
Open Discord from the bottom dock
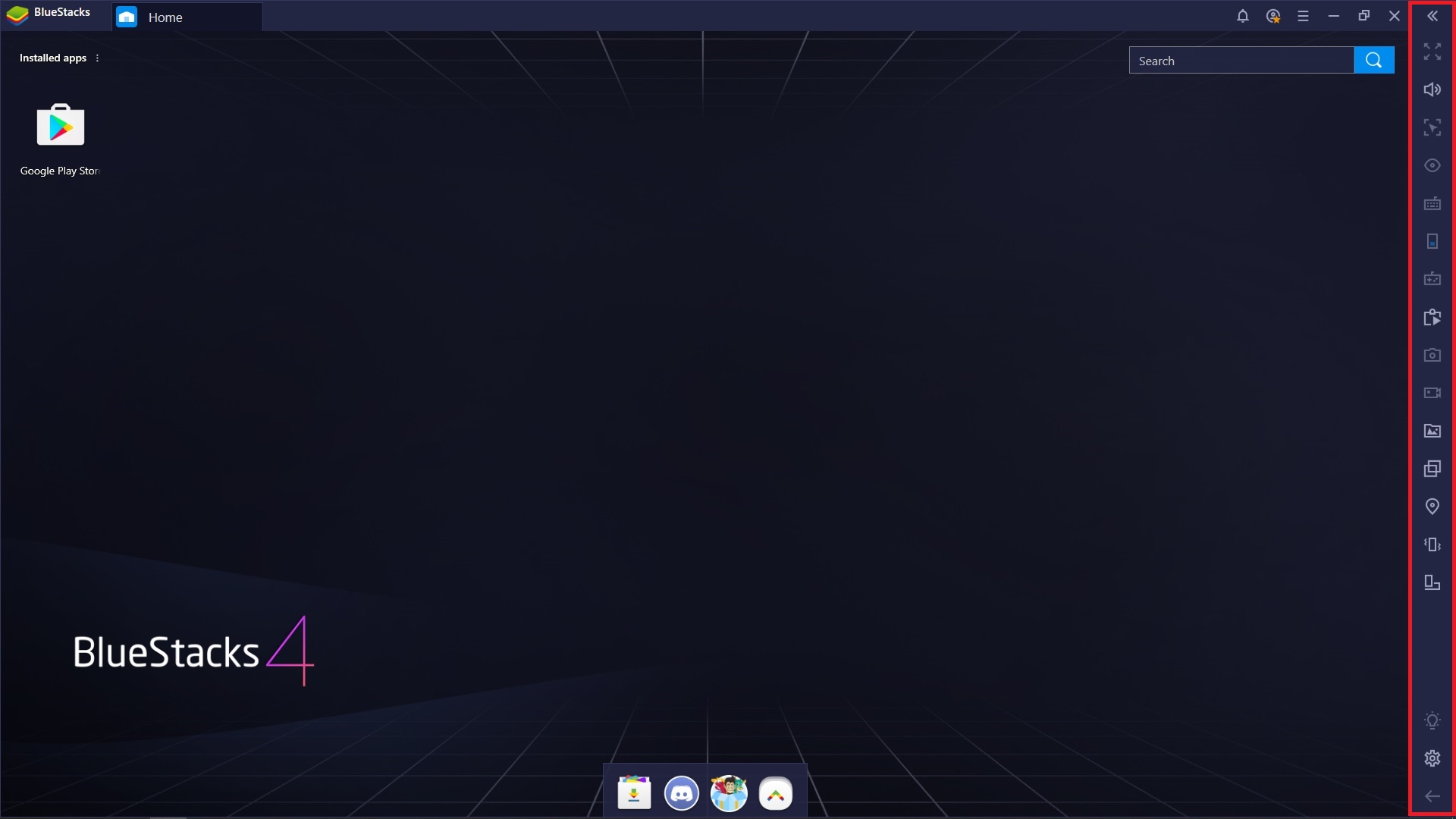[x=681, y=793]
